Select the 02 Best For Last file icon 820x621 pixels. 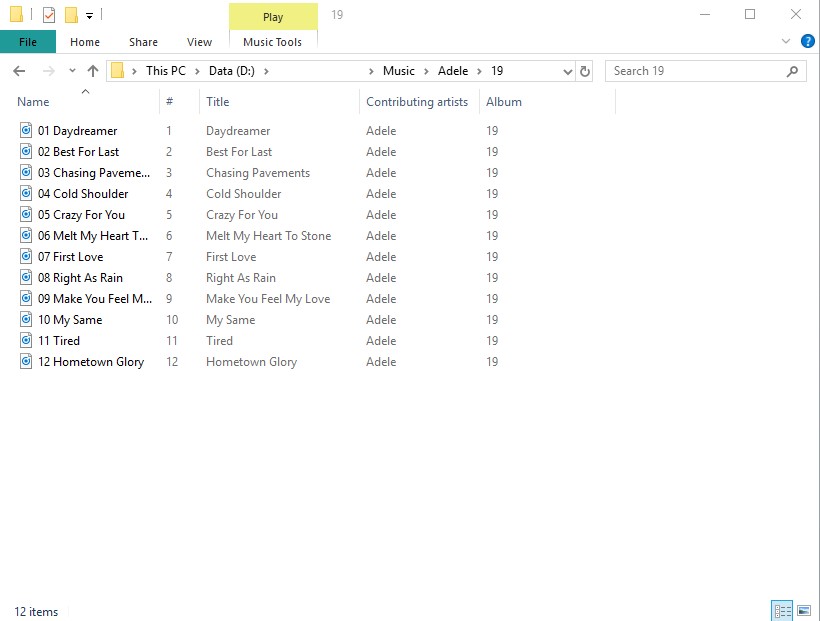tap(26, 151)
